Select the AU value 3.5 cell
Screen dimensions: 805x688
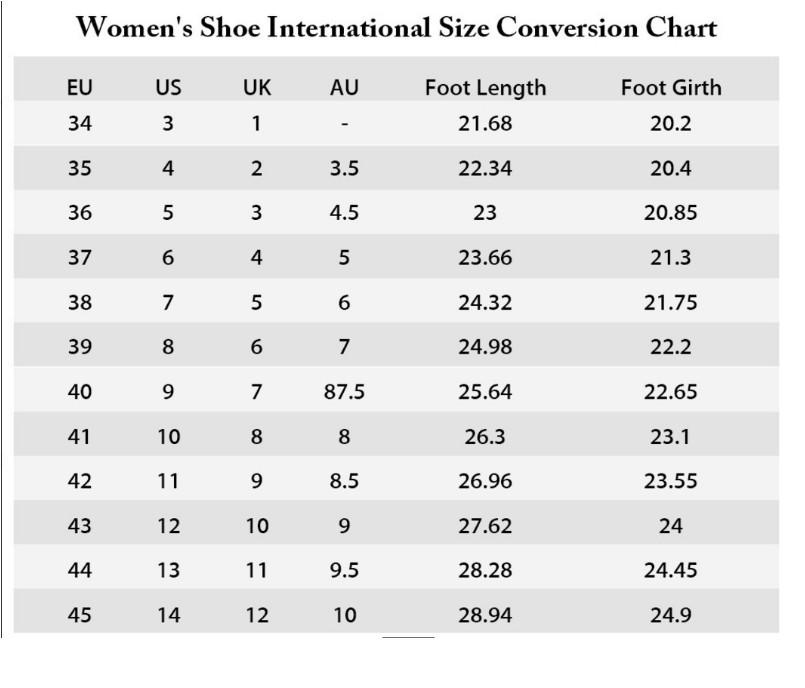coord(344,169)
